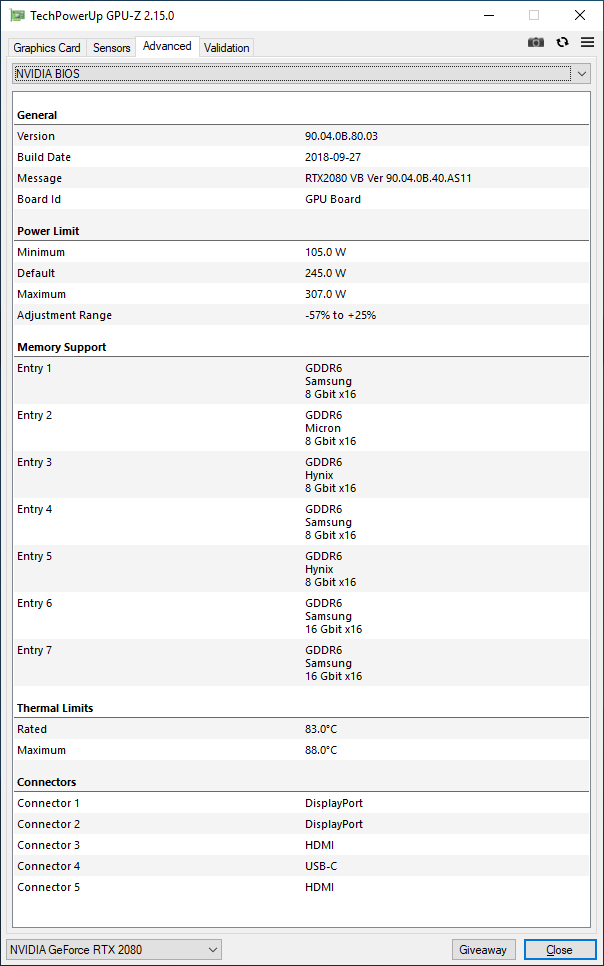Click the screenshot camera icon

pyautogui.click(x=536, y=43)
